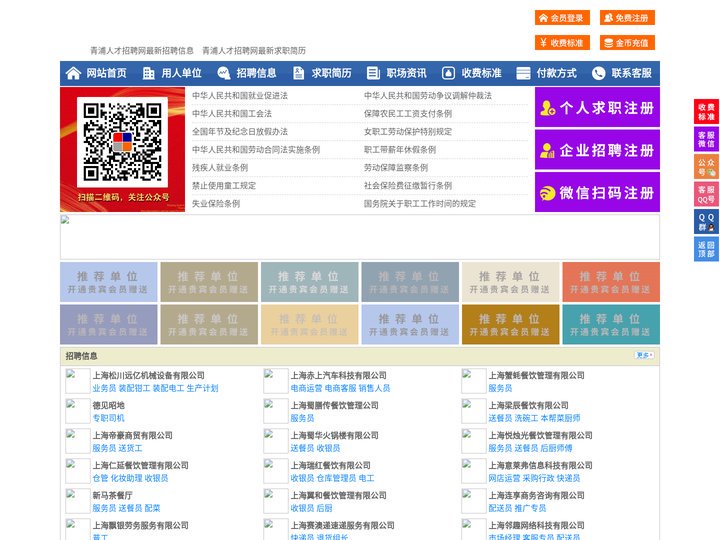Open 中华人民共和国就业促进法 link
Viewport: 720px width, 540px height.
click(x=240, y=96)
